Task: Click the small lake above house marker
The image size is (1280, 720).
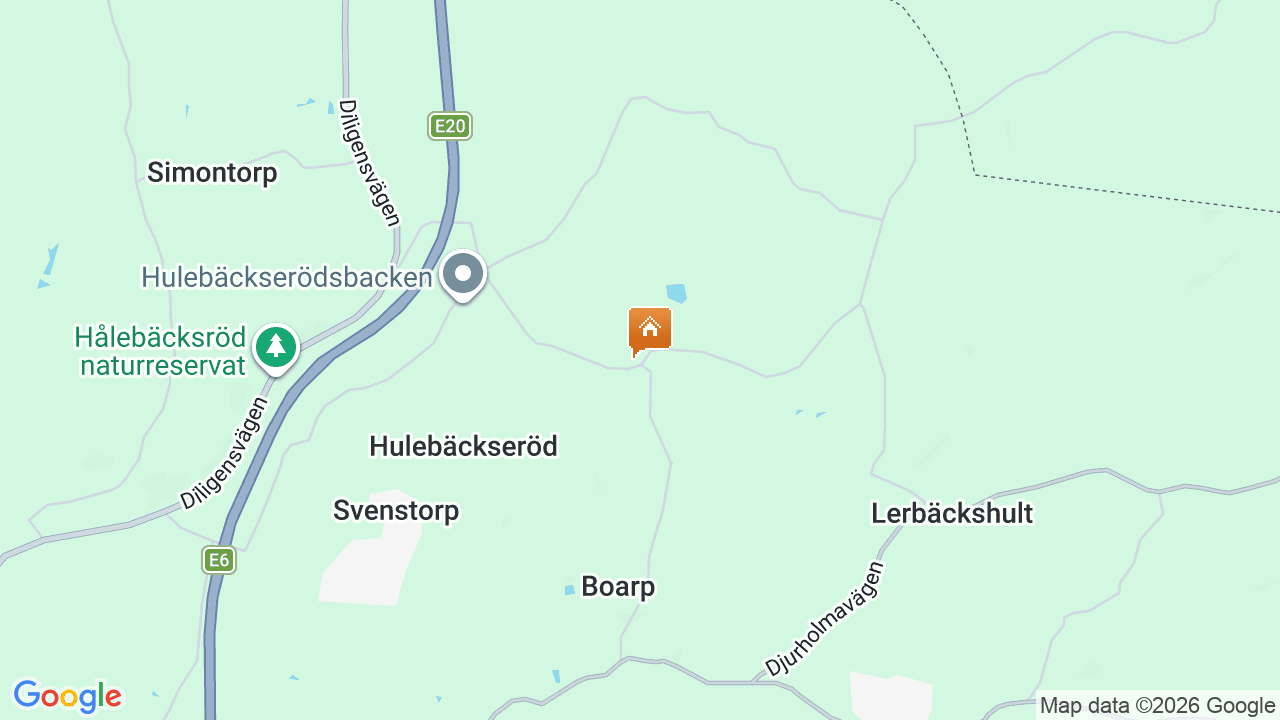Action: click(677, 293)
